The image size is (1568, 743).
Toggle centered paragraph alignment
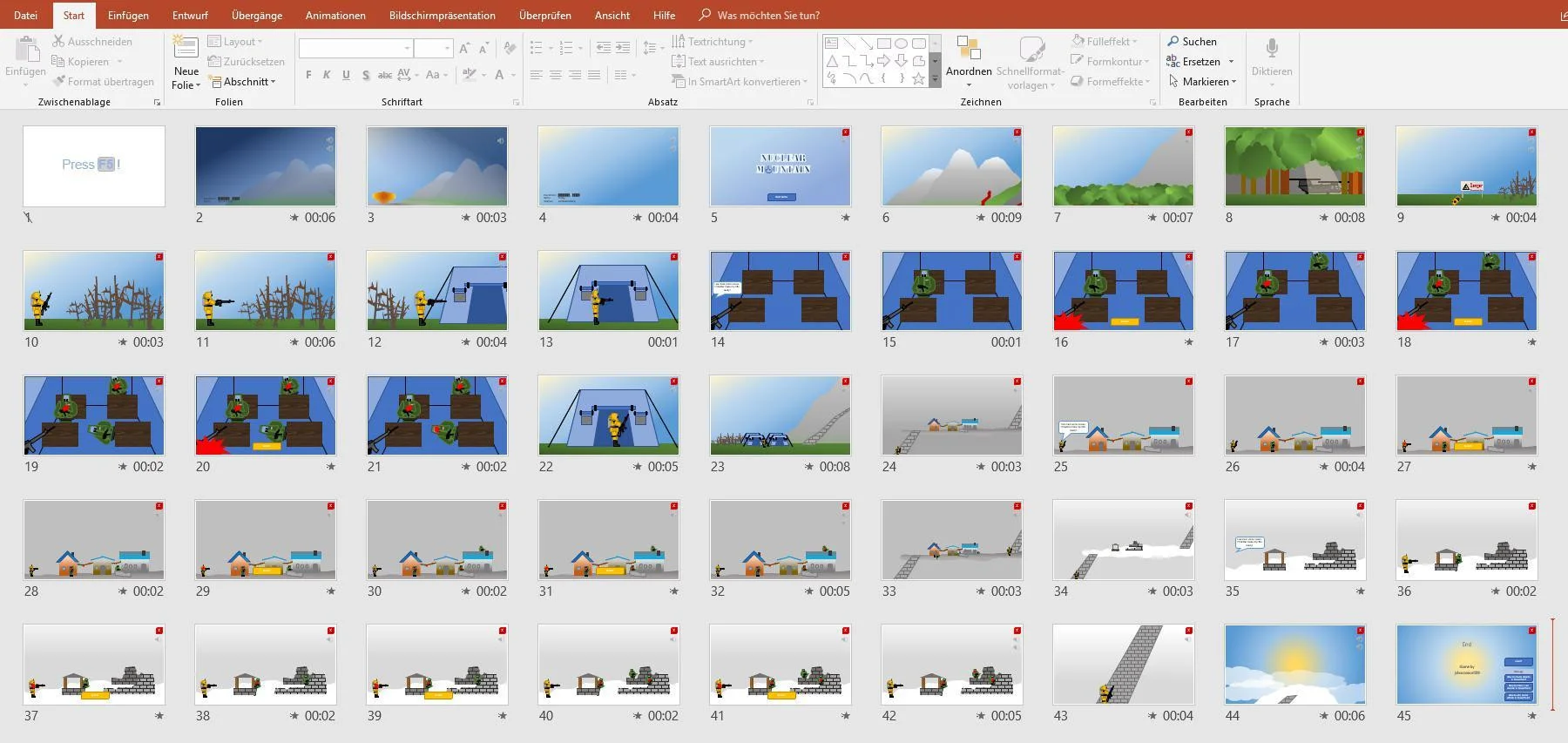click(x=556, y=75)
